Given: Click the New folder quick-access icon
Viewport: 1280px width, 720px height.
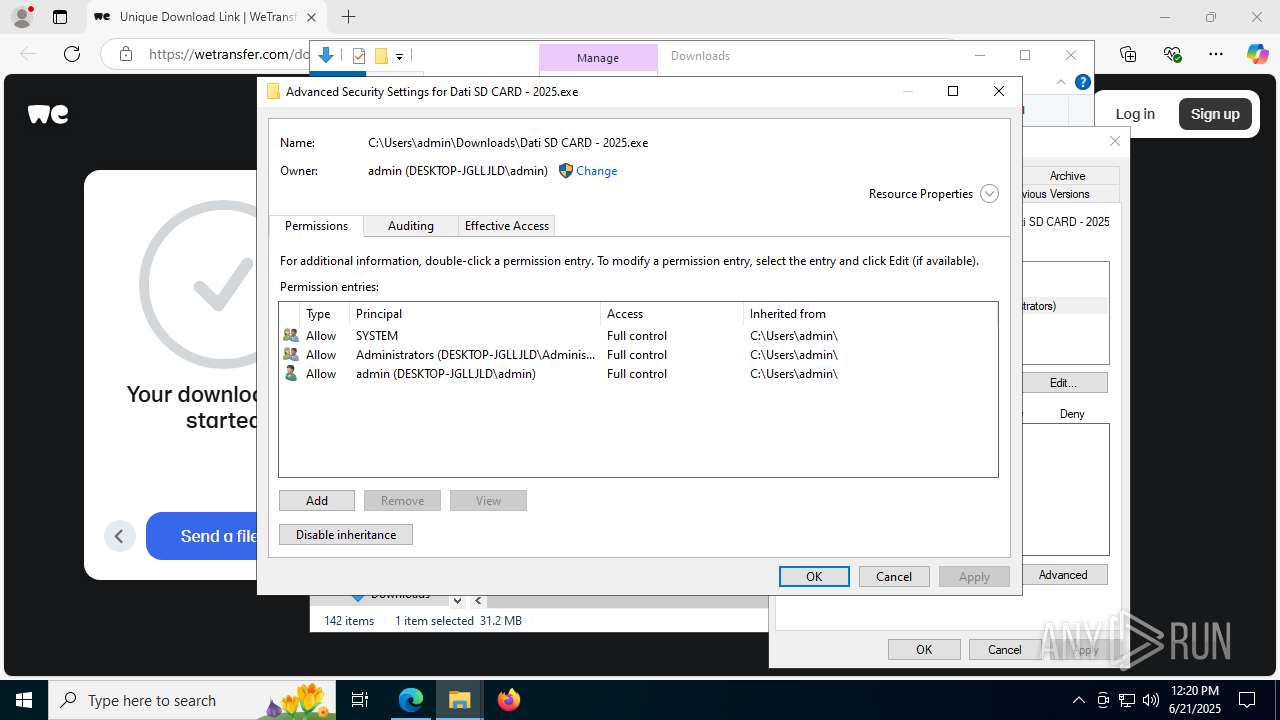Looking at the screenshot, I should 381,56.
